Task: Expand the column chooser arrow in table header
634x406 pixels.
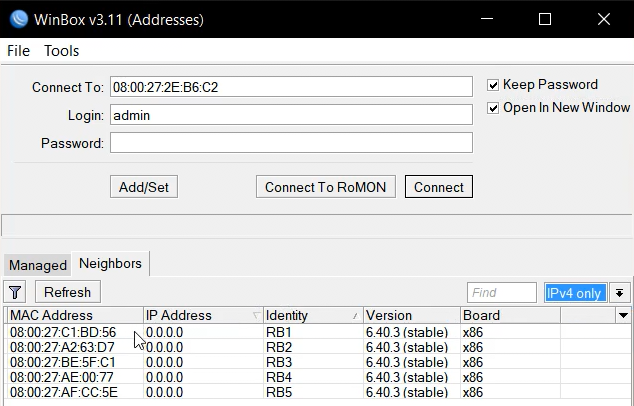Action: point(623,315)
